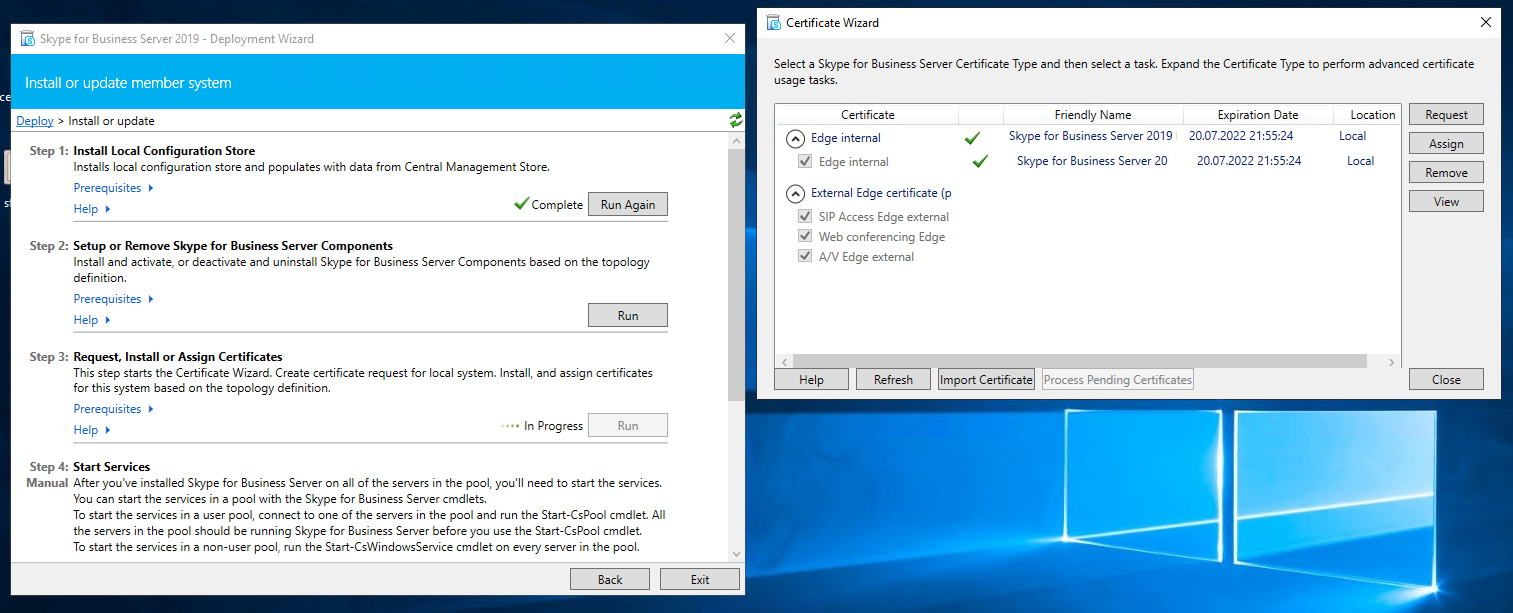Collapse the External Edge certificate group
This screenshot has width=1513, height=613.
click(795, 193)
